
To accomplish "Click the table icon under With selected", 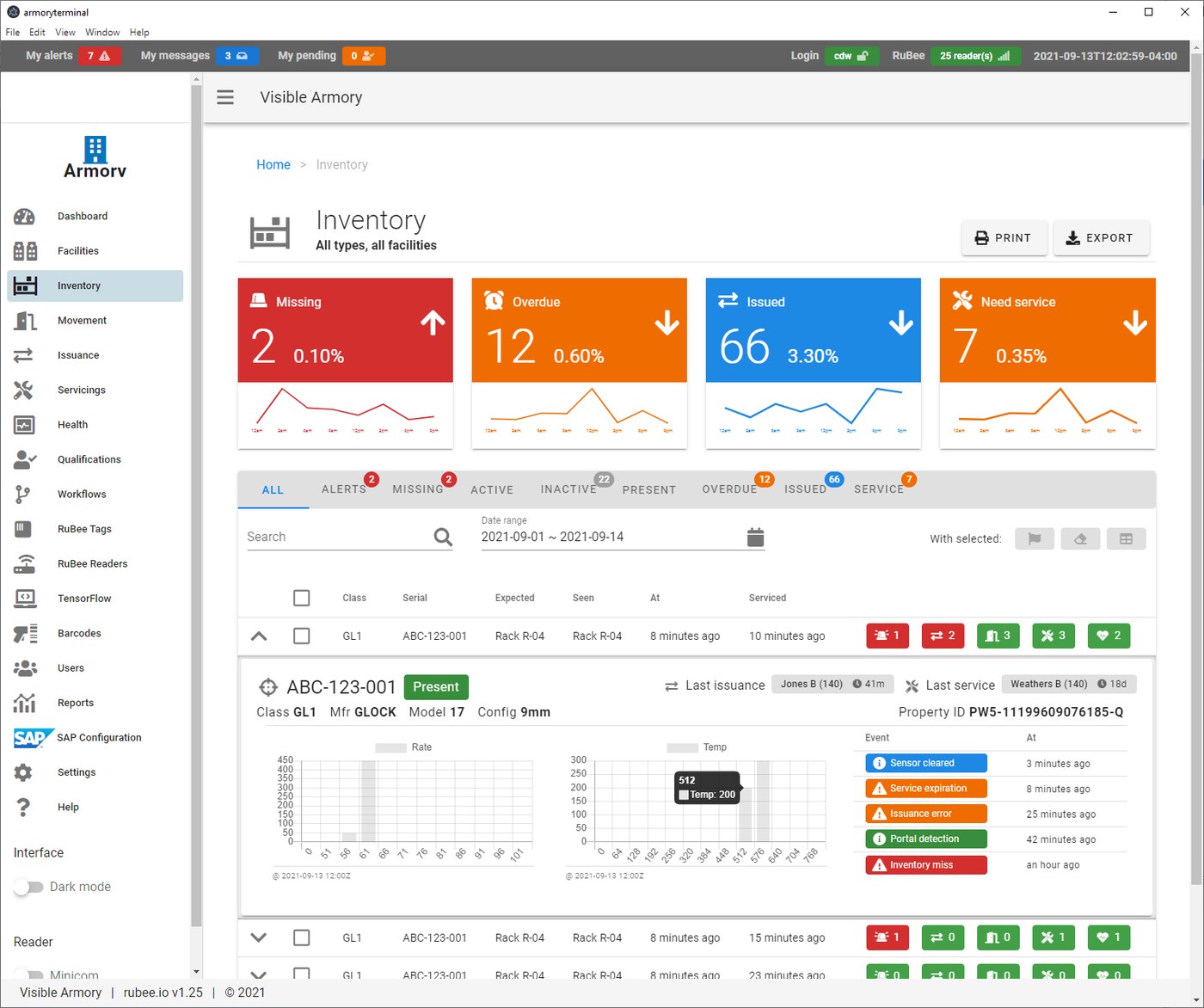I will [x=1126, y=538].
